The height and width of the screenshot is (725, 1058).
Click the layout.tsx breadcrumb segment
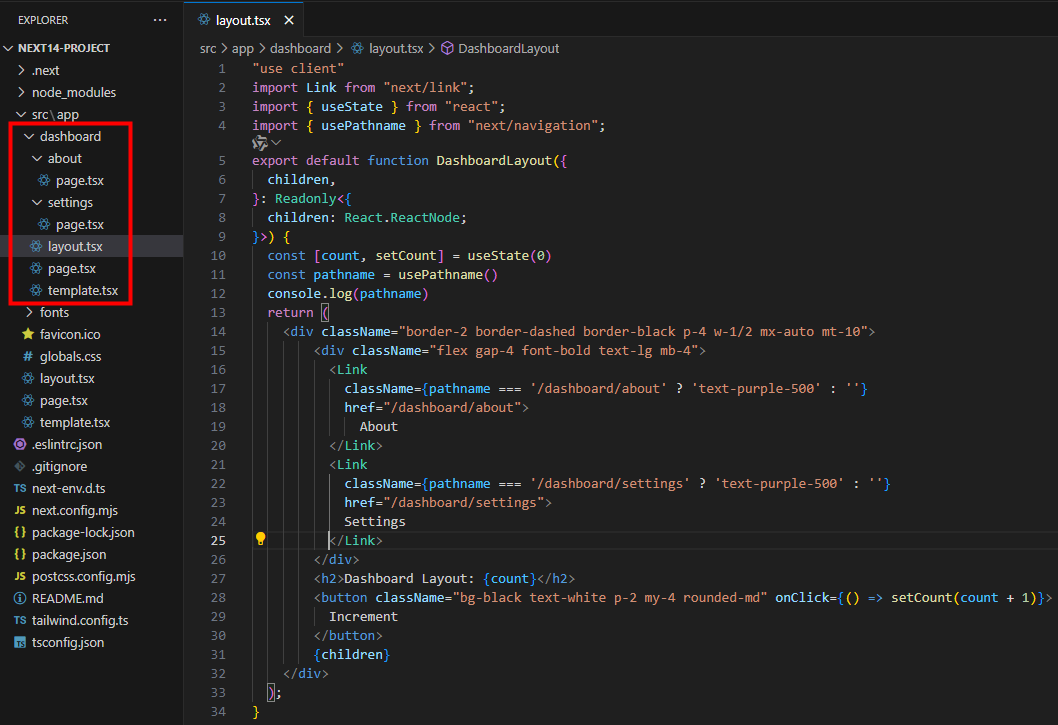tap(396, 49)
